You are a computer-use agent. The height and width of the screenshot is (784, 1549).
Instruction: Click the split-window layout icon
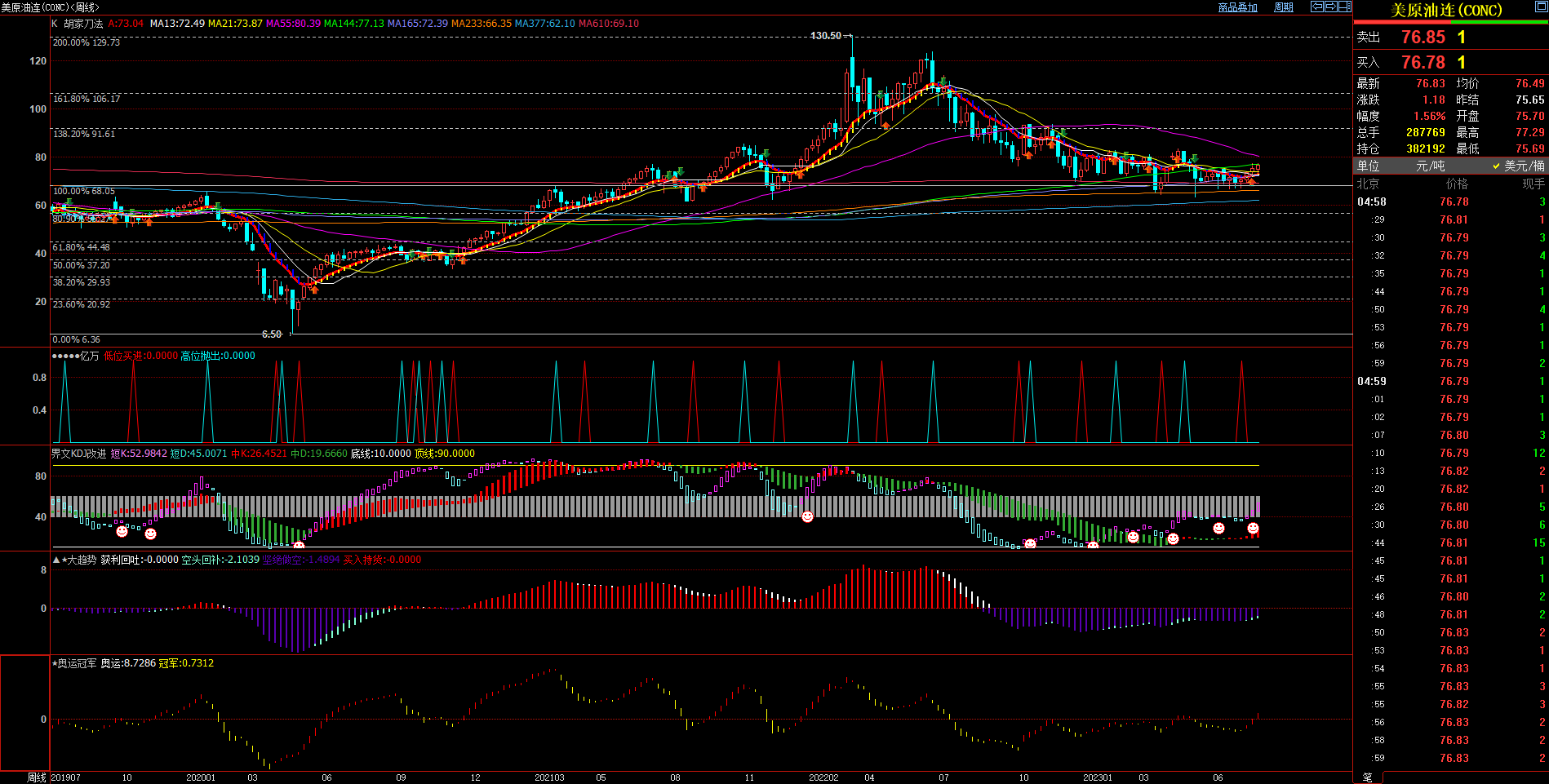point(1344,7)
